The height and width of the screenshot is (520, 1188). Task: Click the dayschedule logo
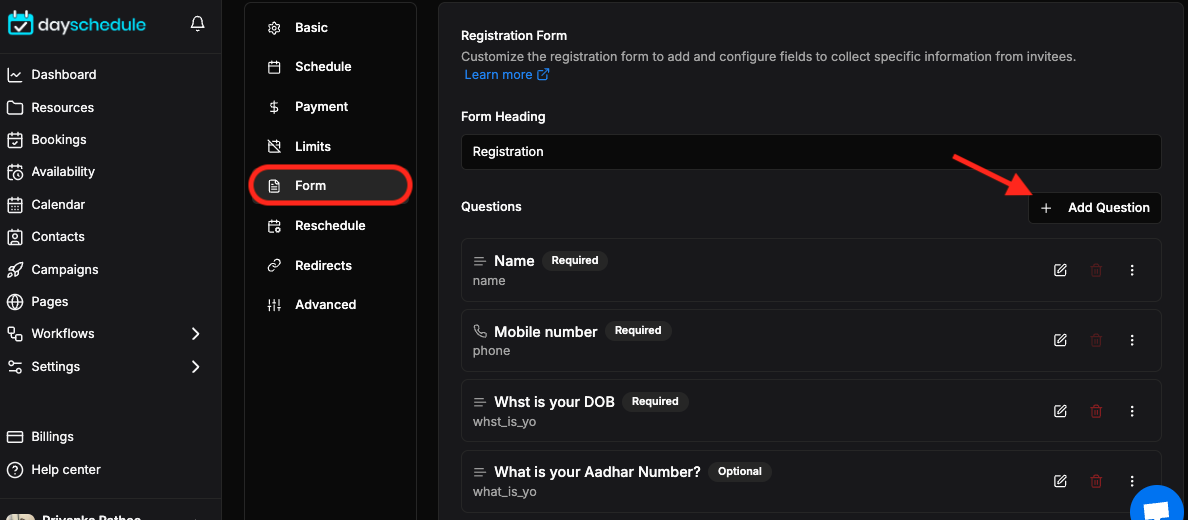[77, 24]
